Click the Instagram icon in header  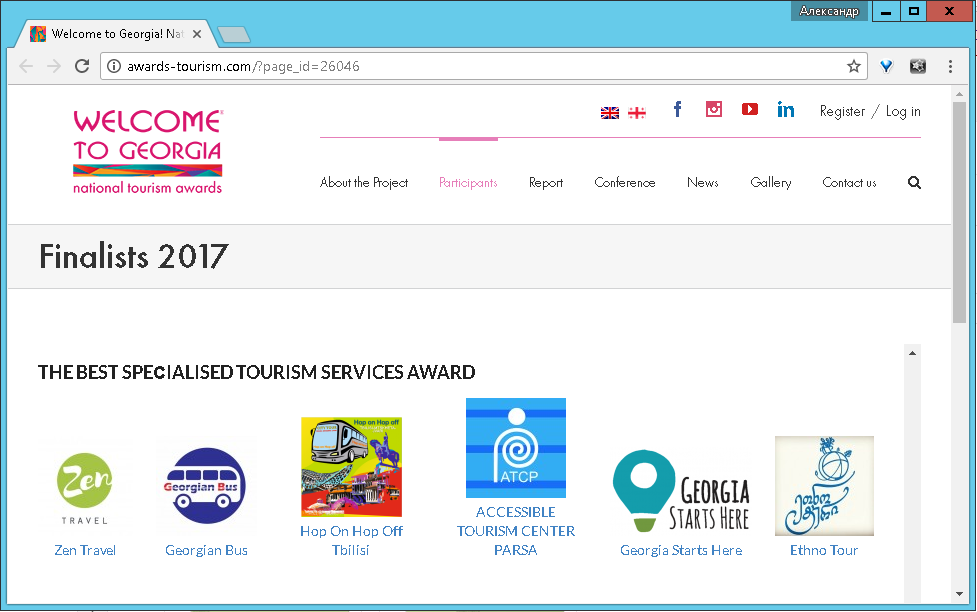713,110
